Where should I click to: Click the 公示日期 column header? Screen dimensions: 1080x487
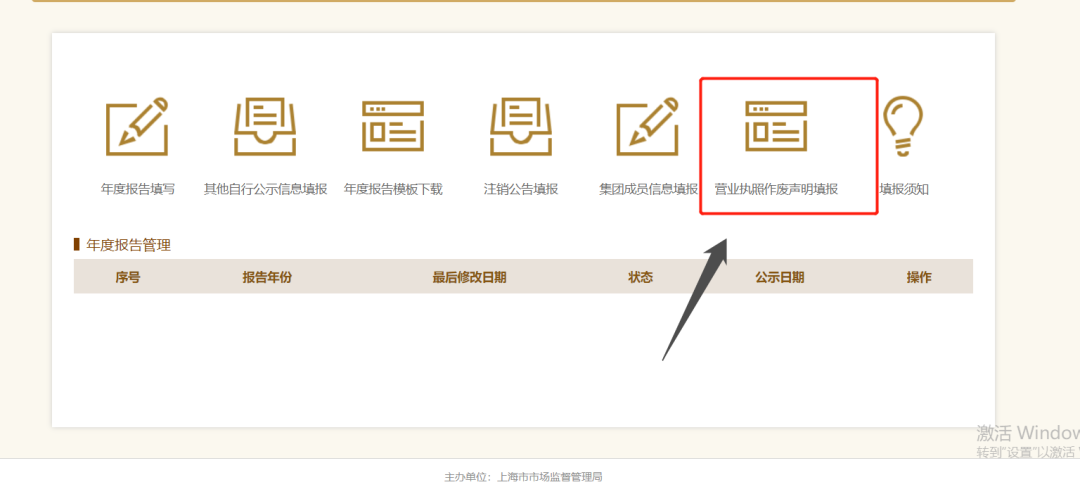(780, 278)
